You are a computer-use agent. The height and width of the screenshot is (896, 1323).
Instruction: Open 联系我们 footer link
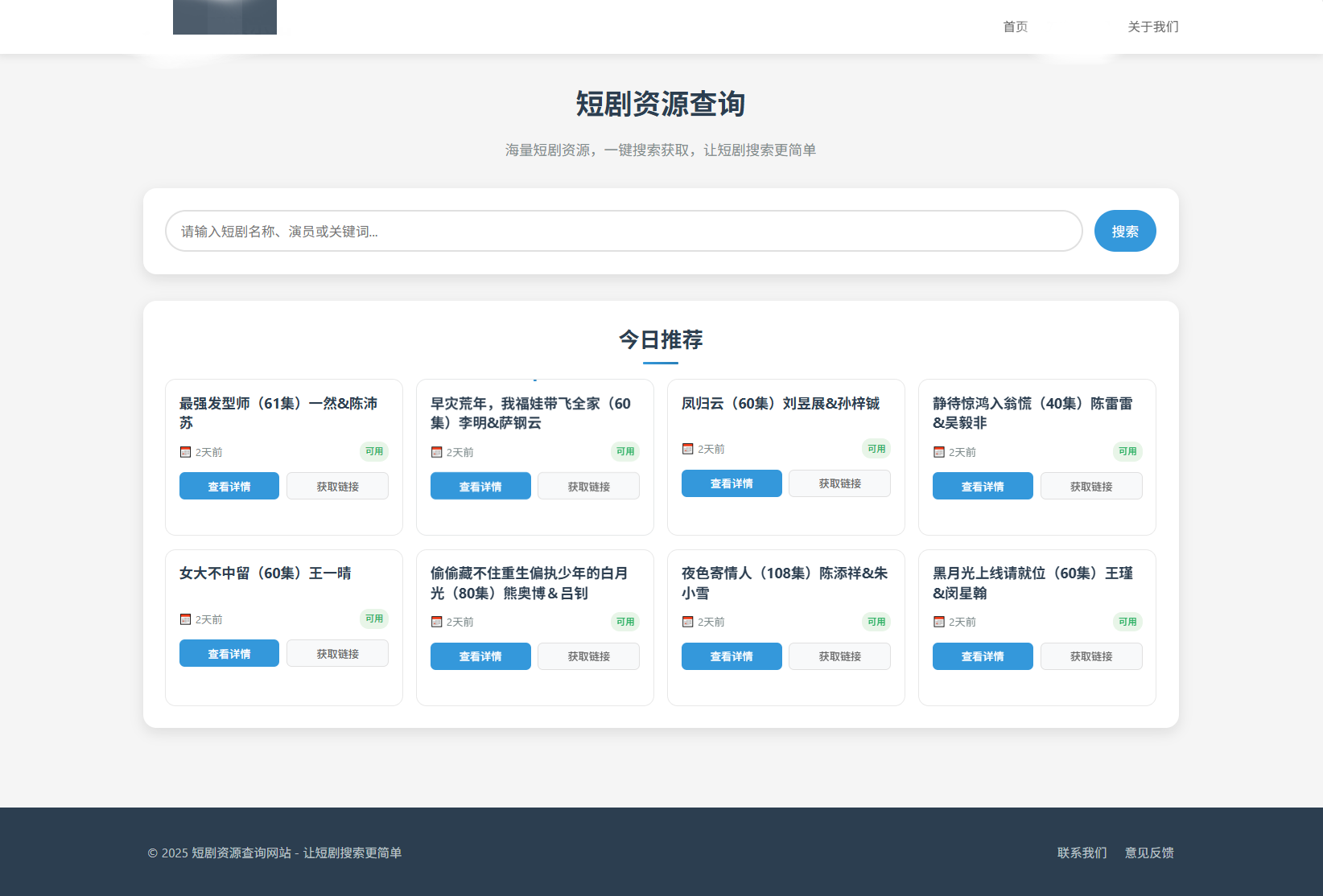coord(1082,853)
